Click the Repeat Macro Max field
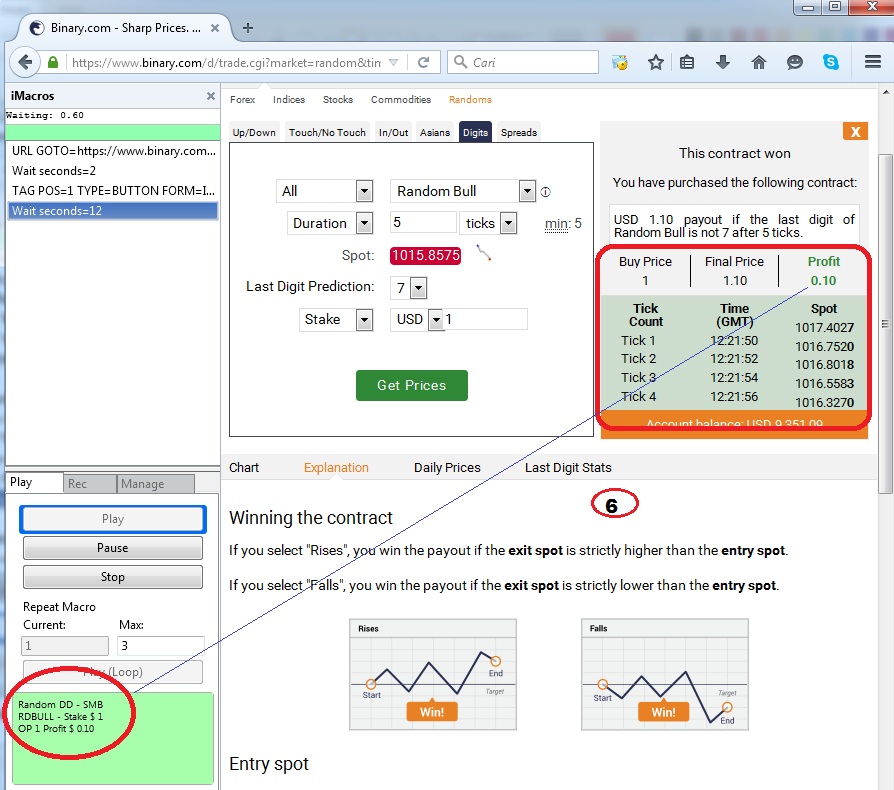 pyautogui.click(x=161, y=646)
